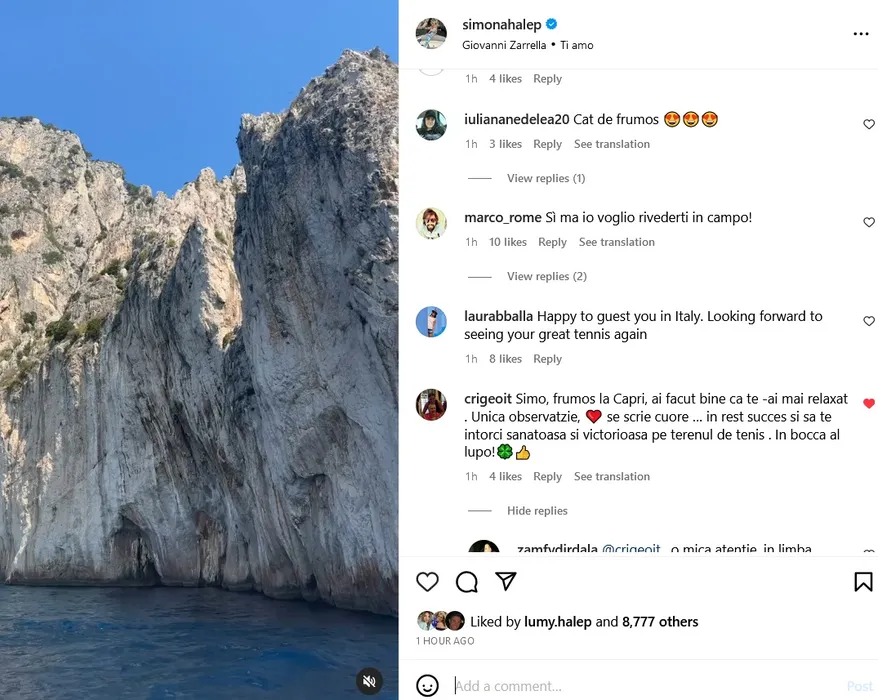See translation of marco_rome's comment
This screenshot has width=878, height=700.
(616, 242)
